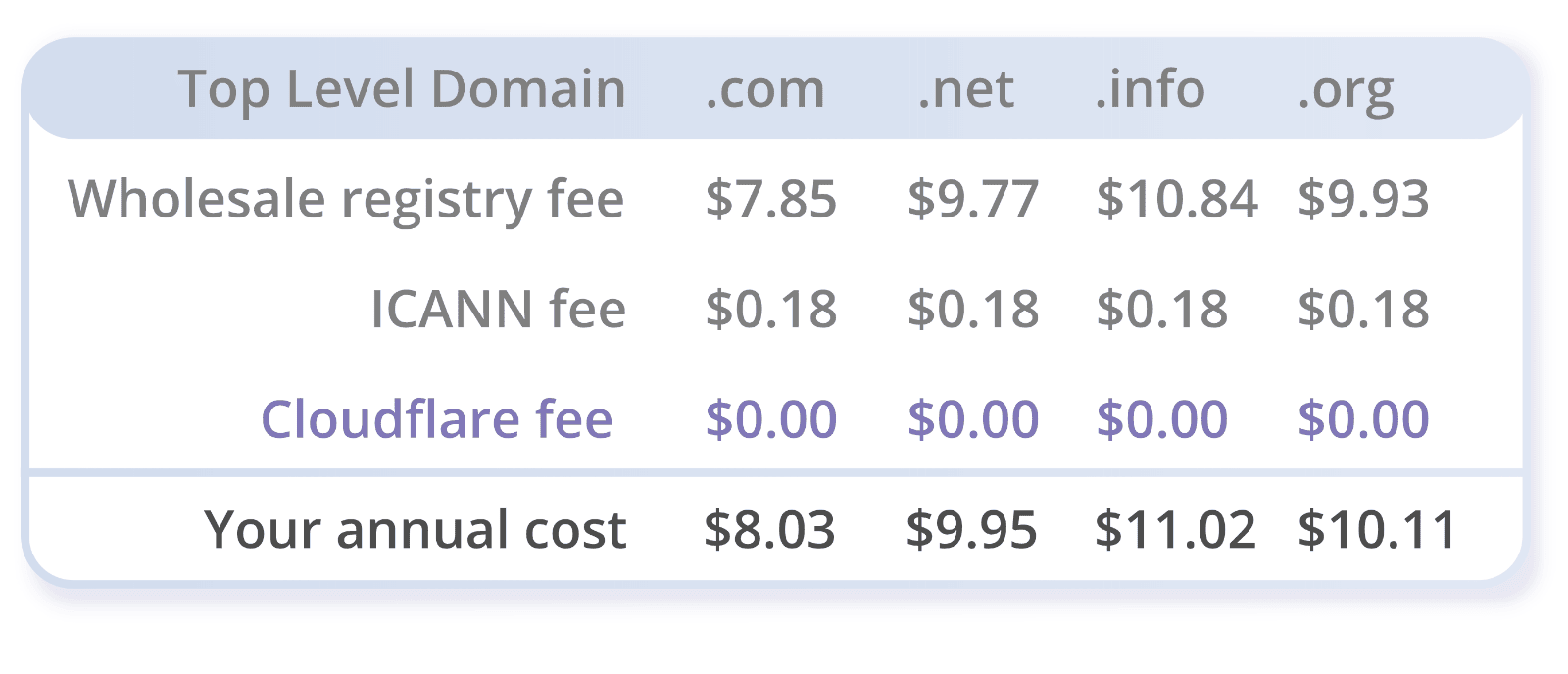
Task: Click the Your annual cost label
Action: point(415,530)
